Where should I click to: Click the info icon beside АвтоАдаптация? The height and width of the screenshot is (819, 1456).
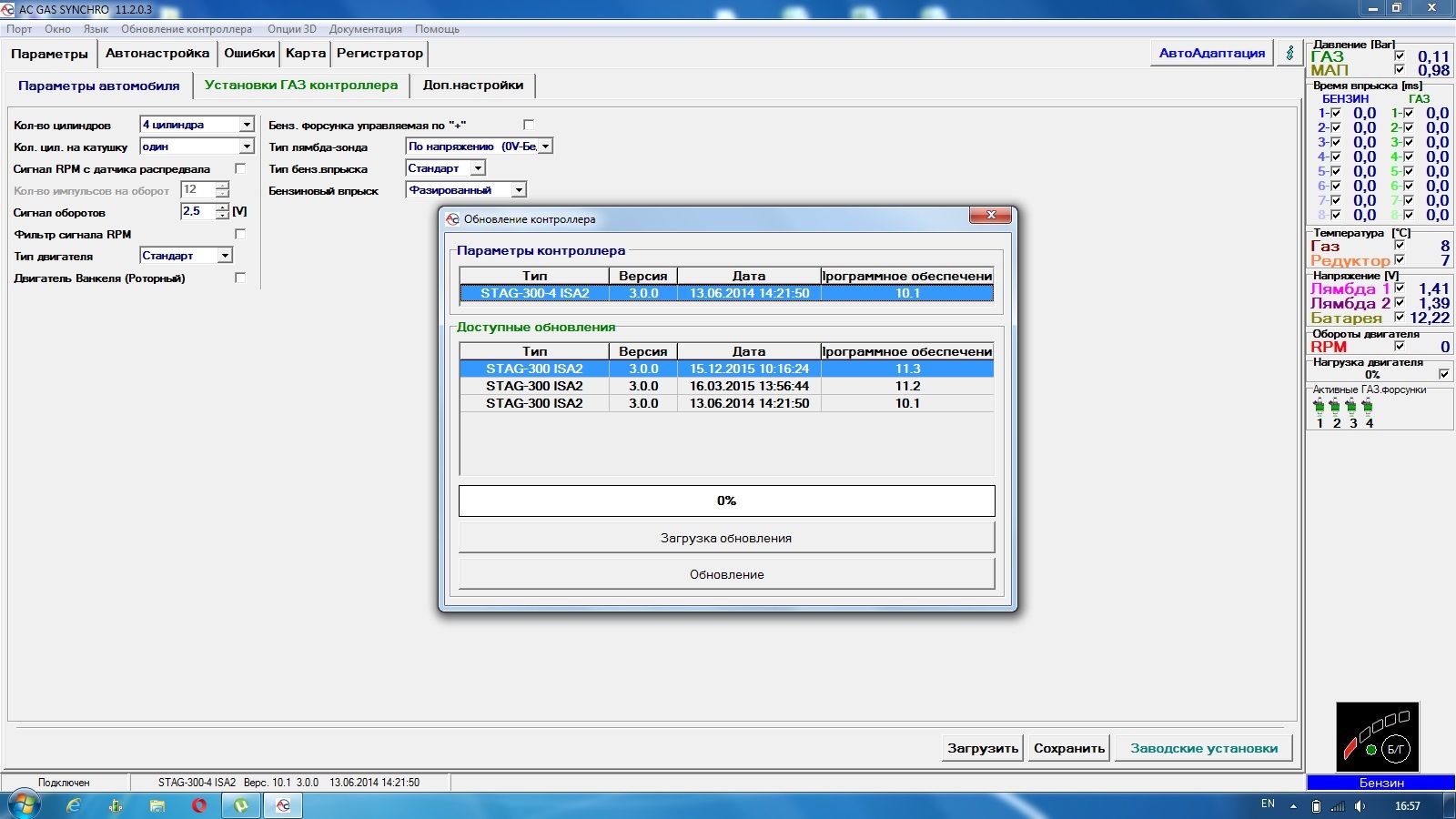tap(1289, 53)
